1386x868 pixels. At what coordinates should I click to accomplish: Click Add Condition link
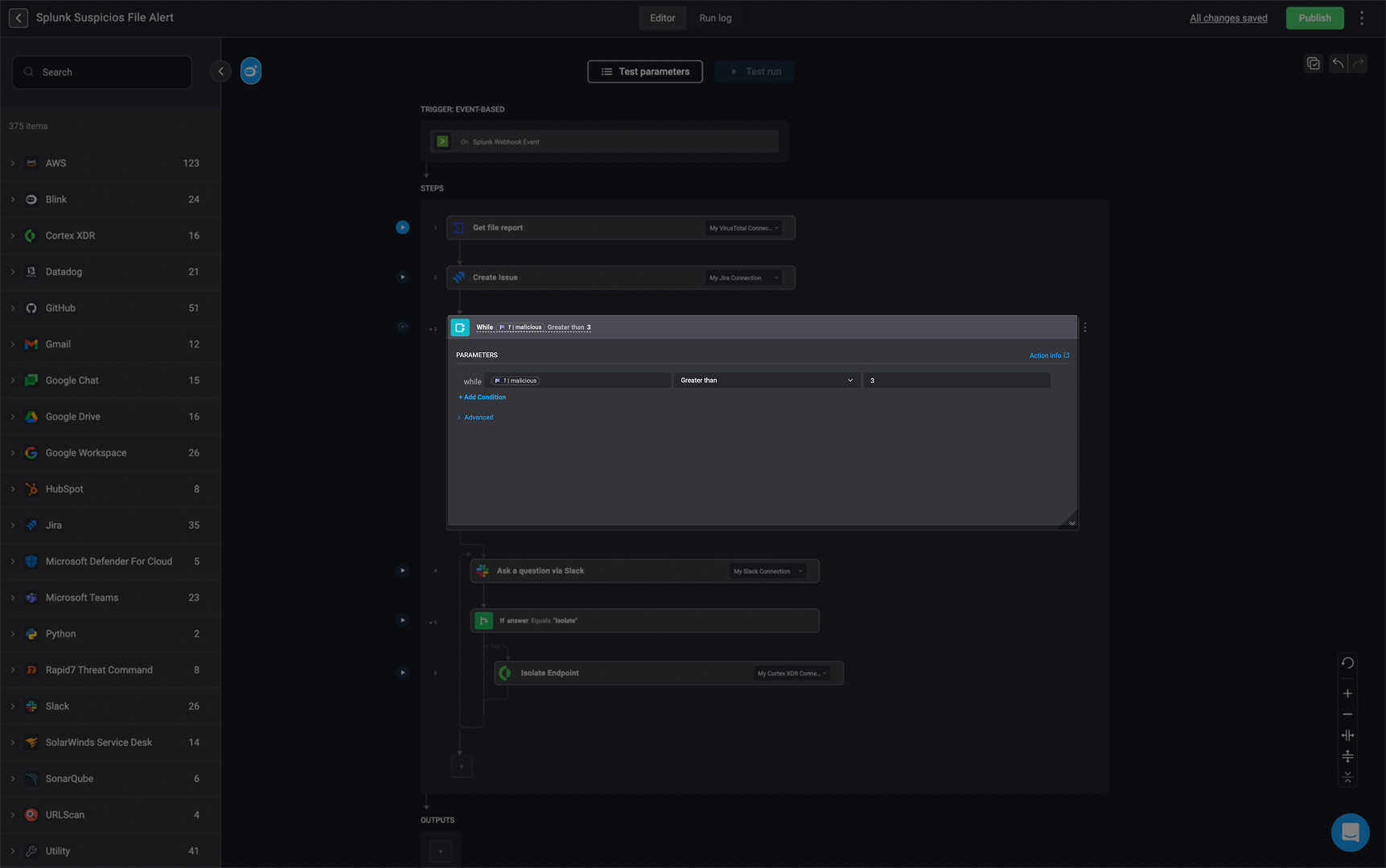click(x=483, y=397)
